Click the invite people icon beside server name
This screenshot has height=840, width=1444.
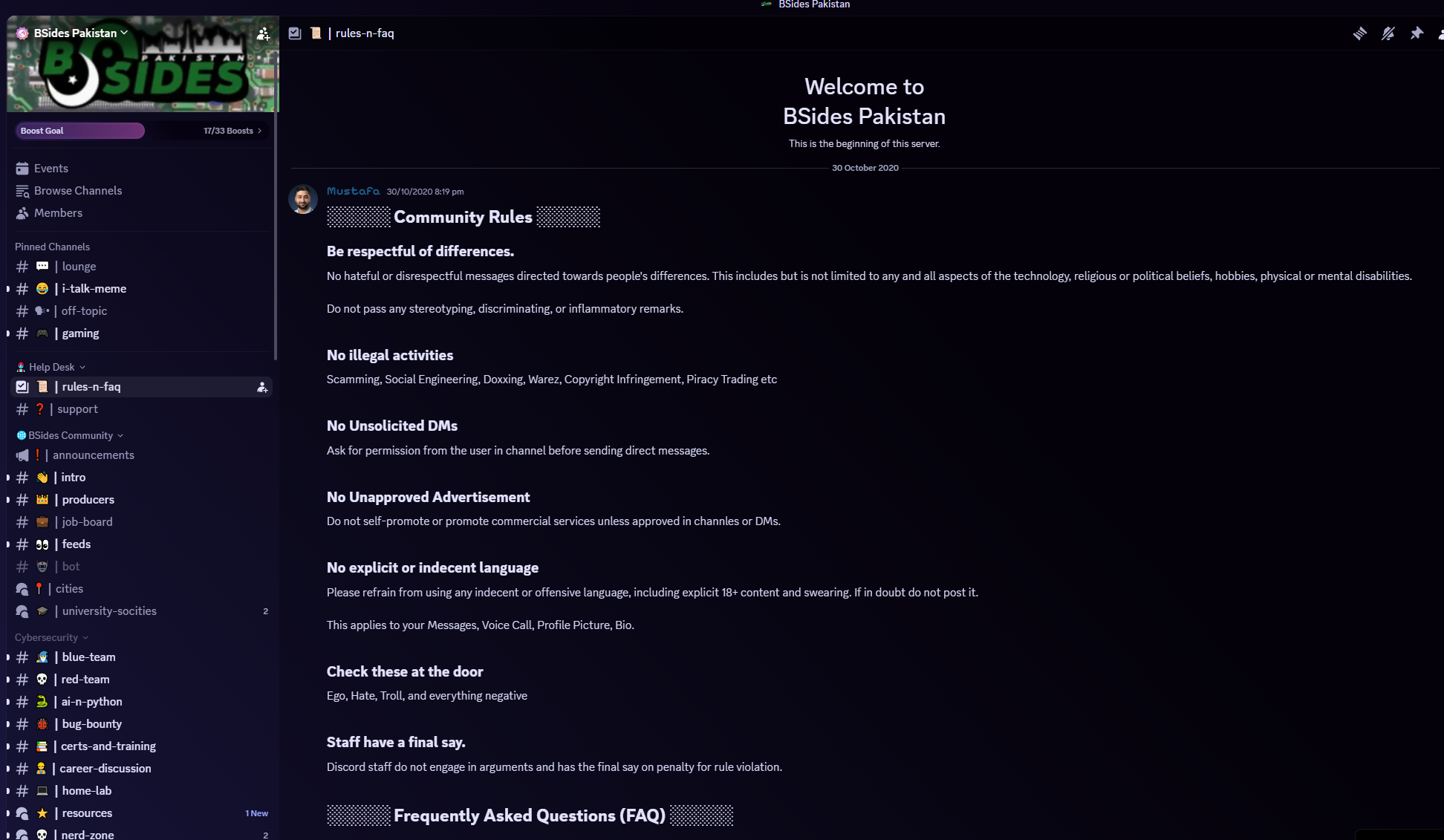click(263, 33)
